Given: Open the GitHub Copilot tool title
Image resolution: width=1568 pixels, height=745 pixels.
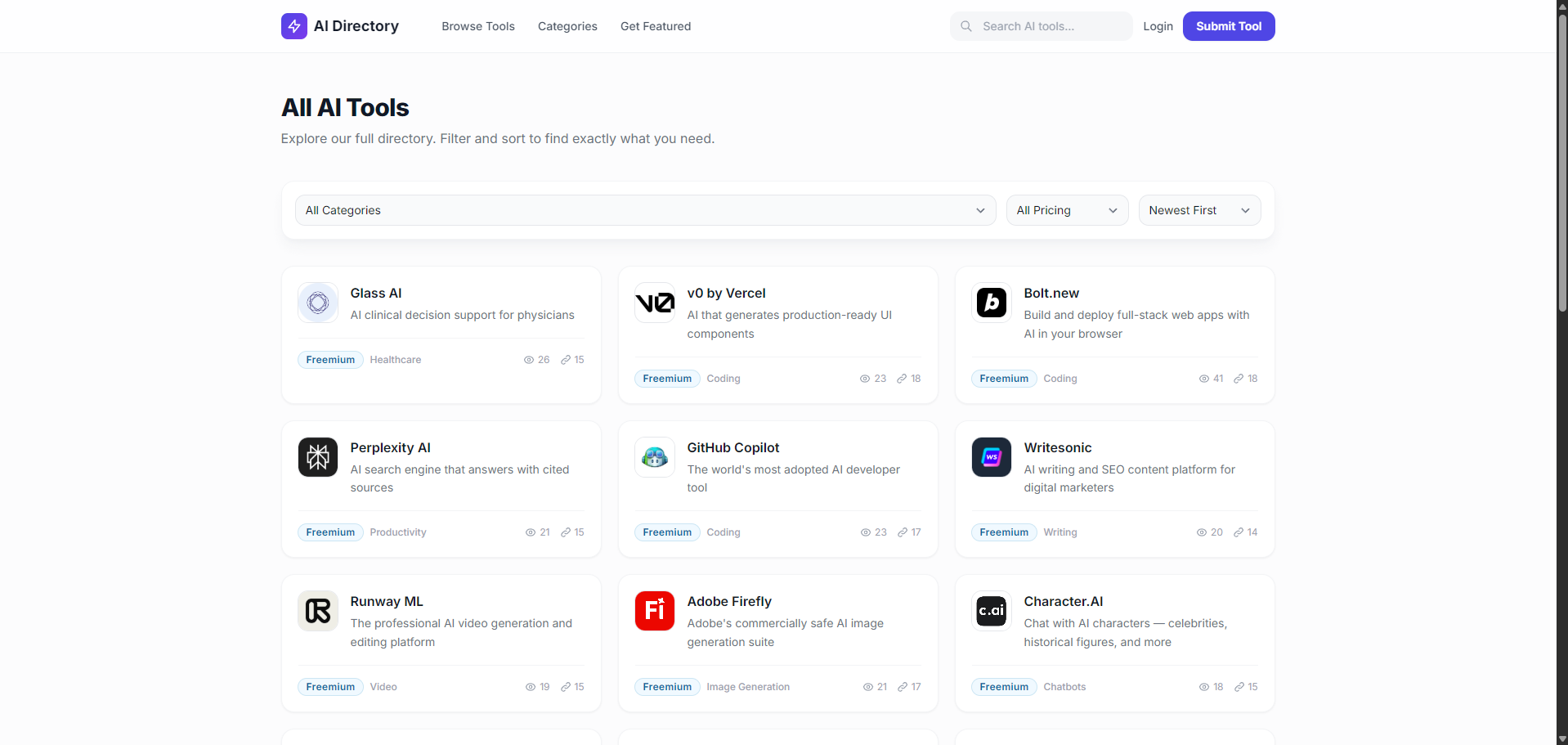Looking at the screenshot, I should 733,447.
